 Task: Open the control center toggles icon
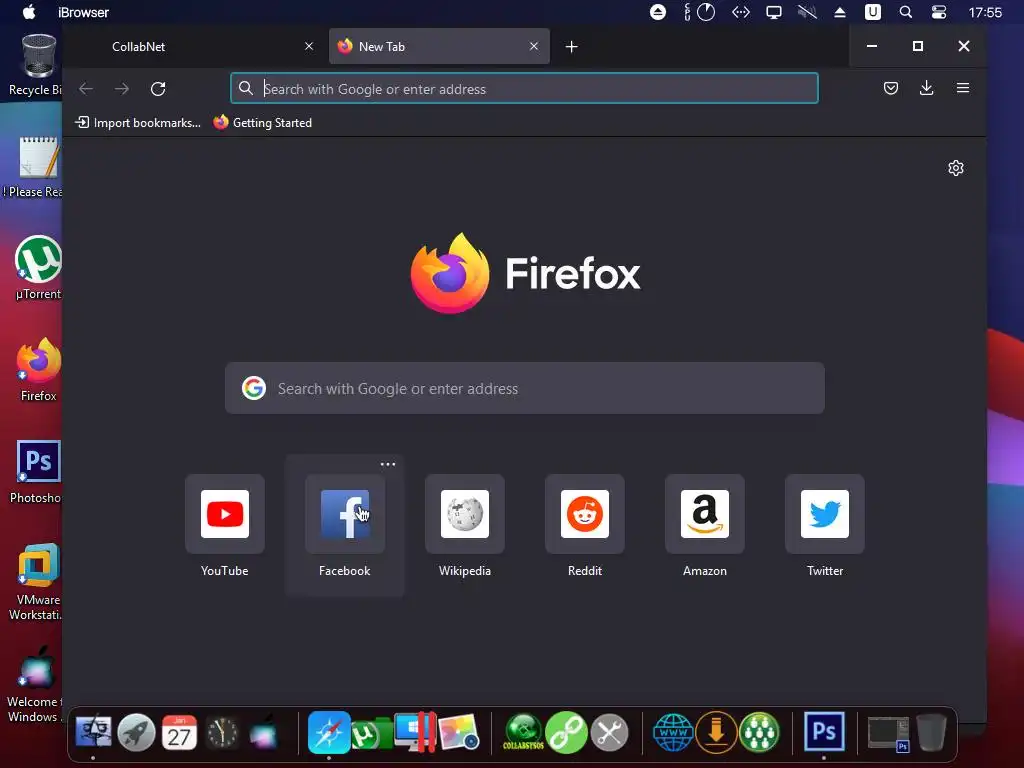pyautogui.click(x=938, y=12)
